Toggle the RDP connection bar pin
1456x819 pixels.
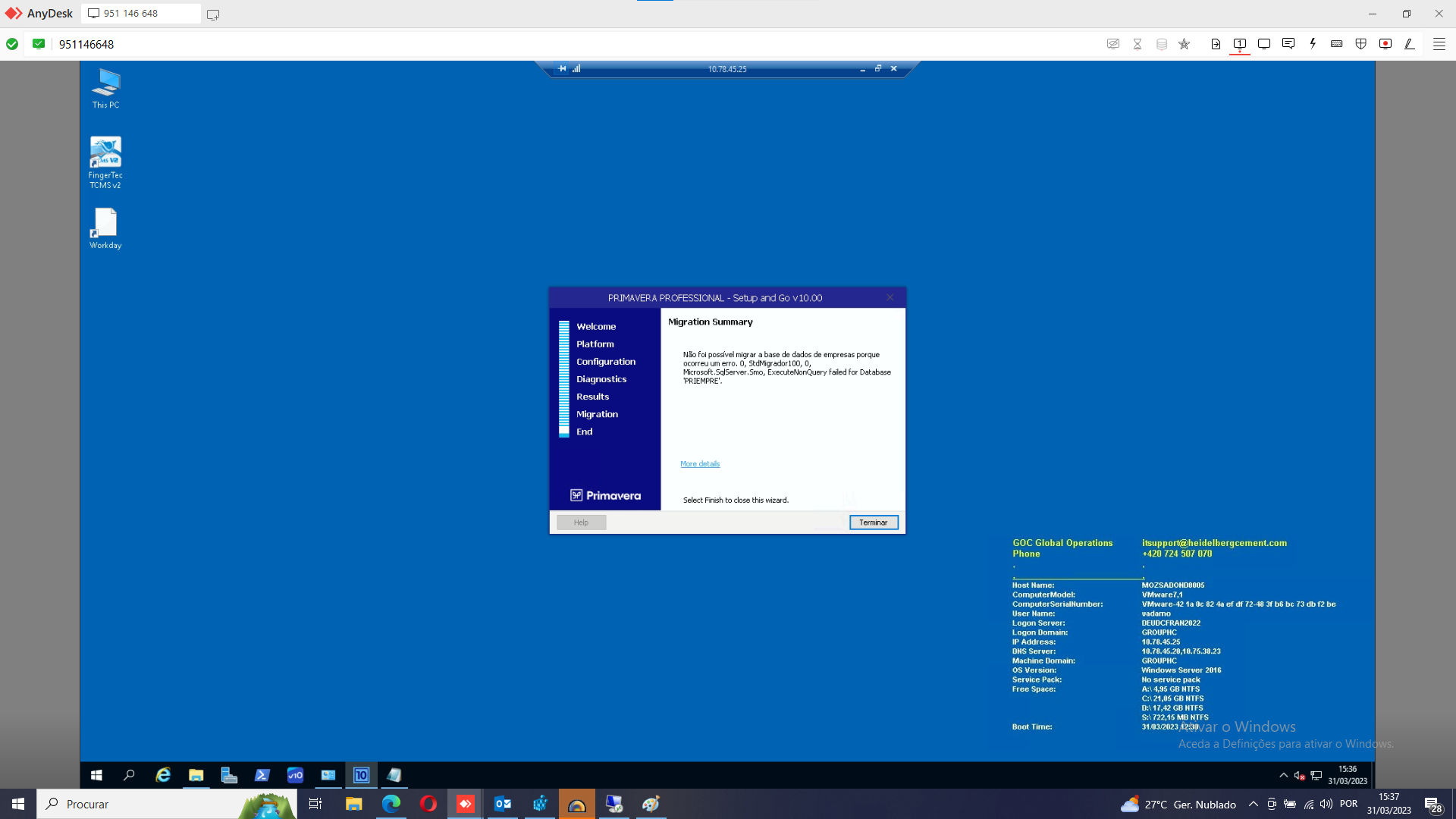(563, 68)
